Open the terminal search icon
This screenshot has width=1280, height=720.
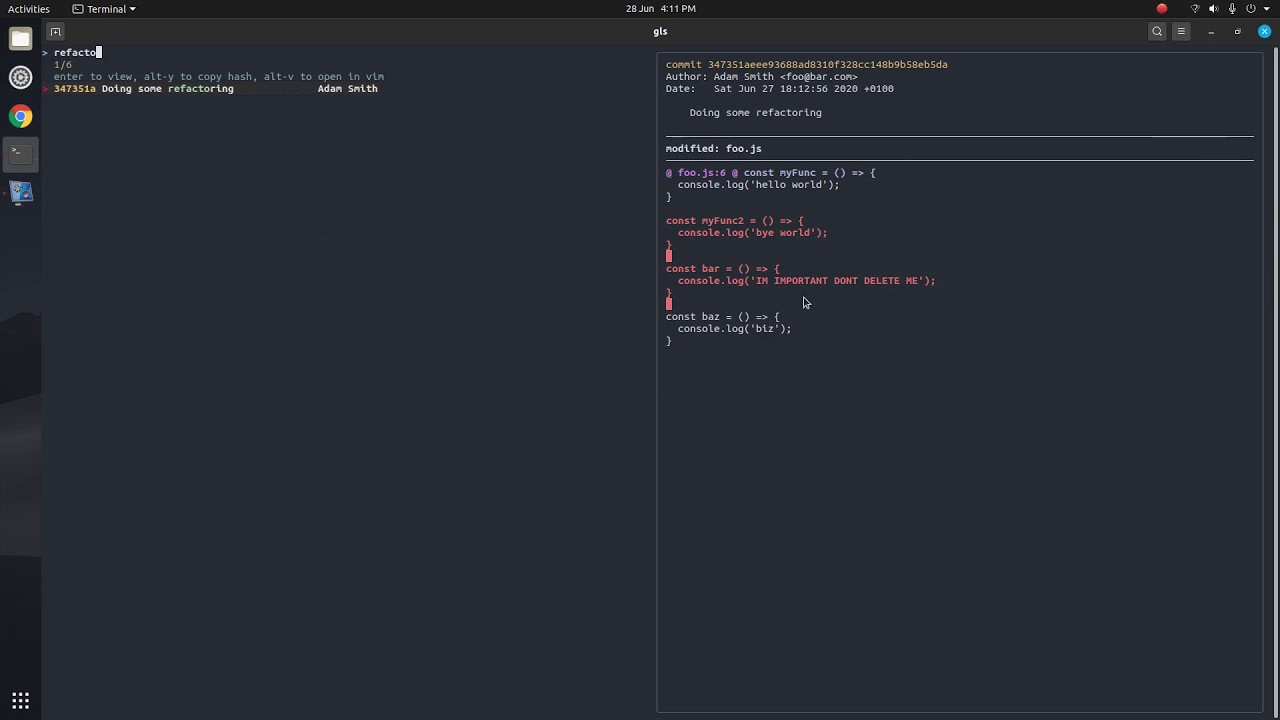coord(1157,32)
